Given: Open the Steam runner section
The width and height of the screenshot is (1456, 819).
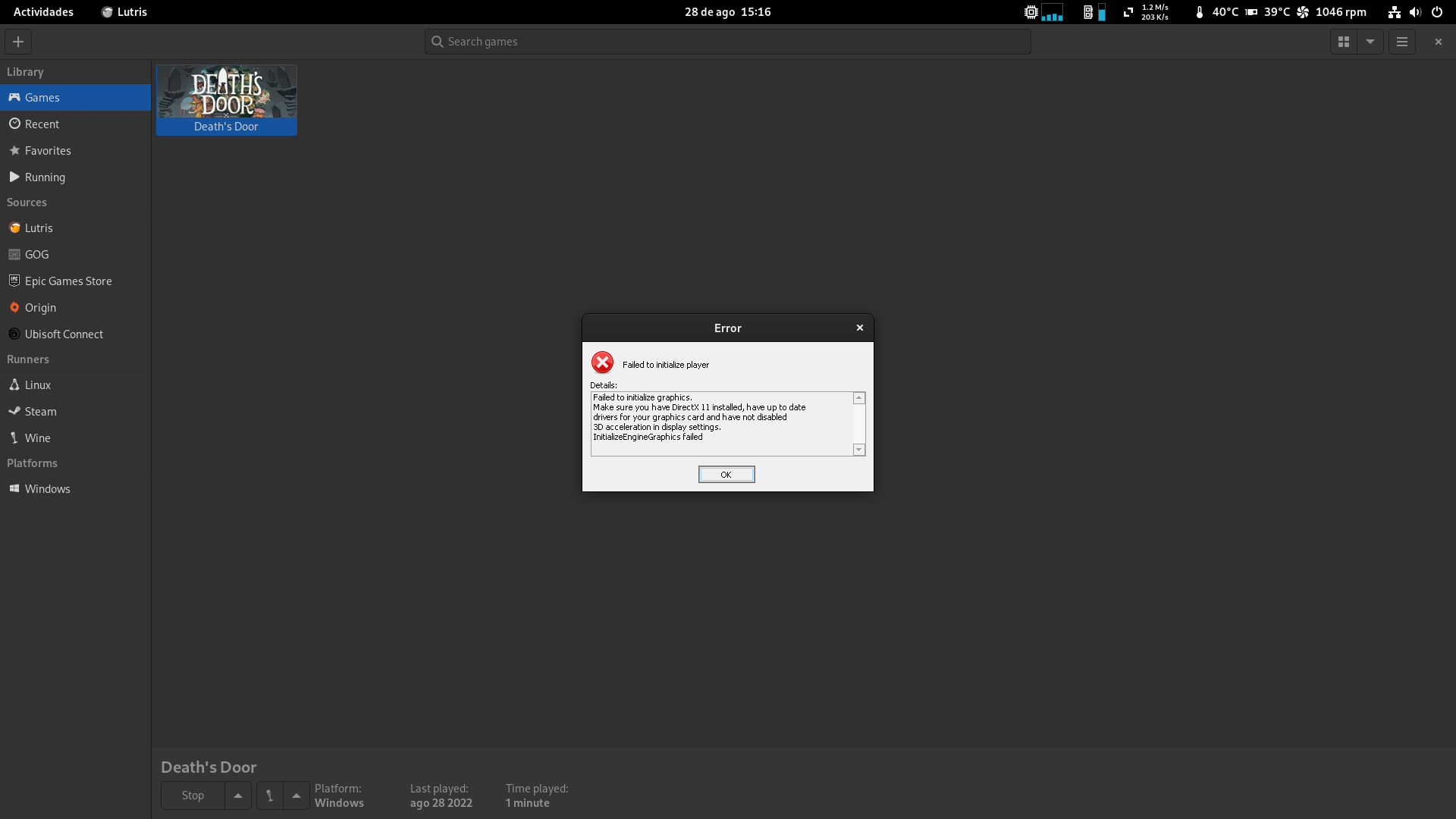Looking at the screenshot, I should (x=40, y=411).
